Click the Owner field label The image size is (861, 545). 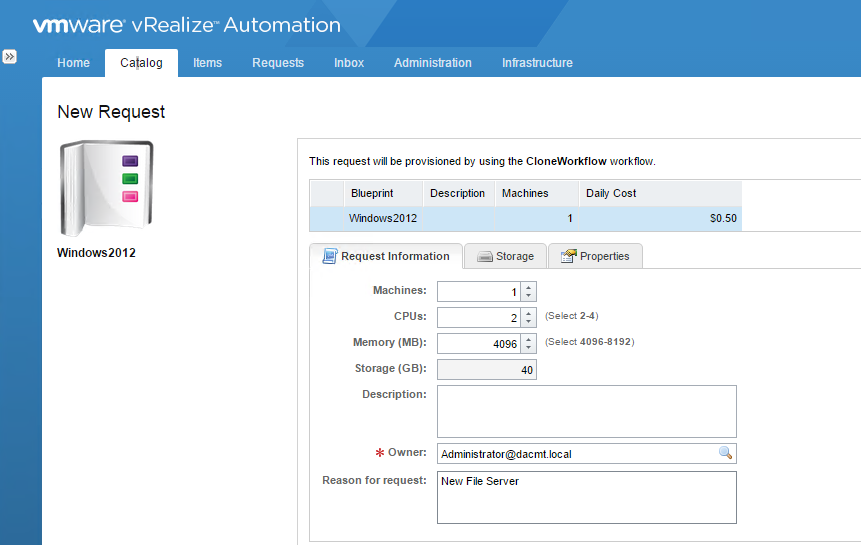coord(407,452)
